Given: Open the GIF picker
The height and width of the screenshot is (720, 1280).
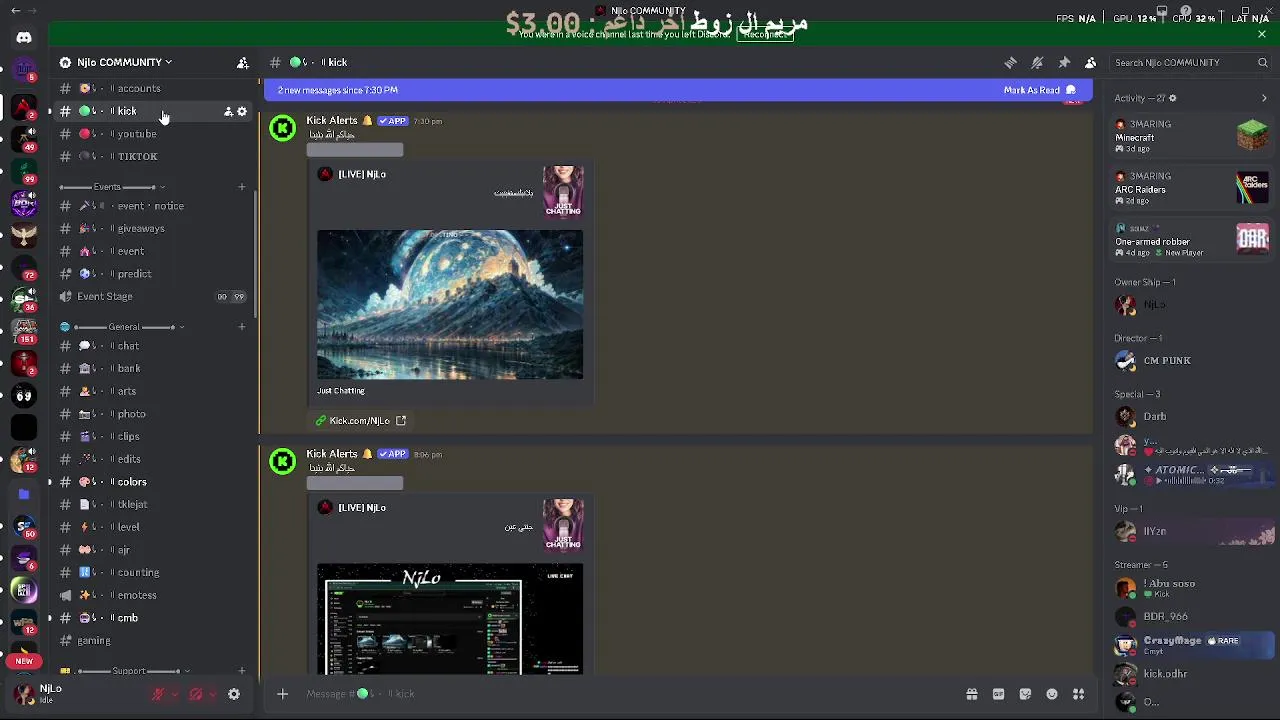Looking at the screenshot, I should [x=998, y=694].
